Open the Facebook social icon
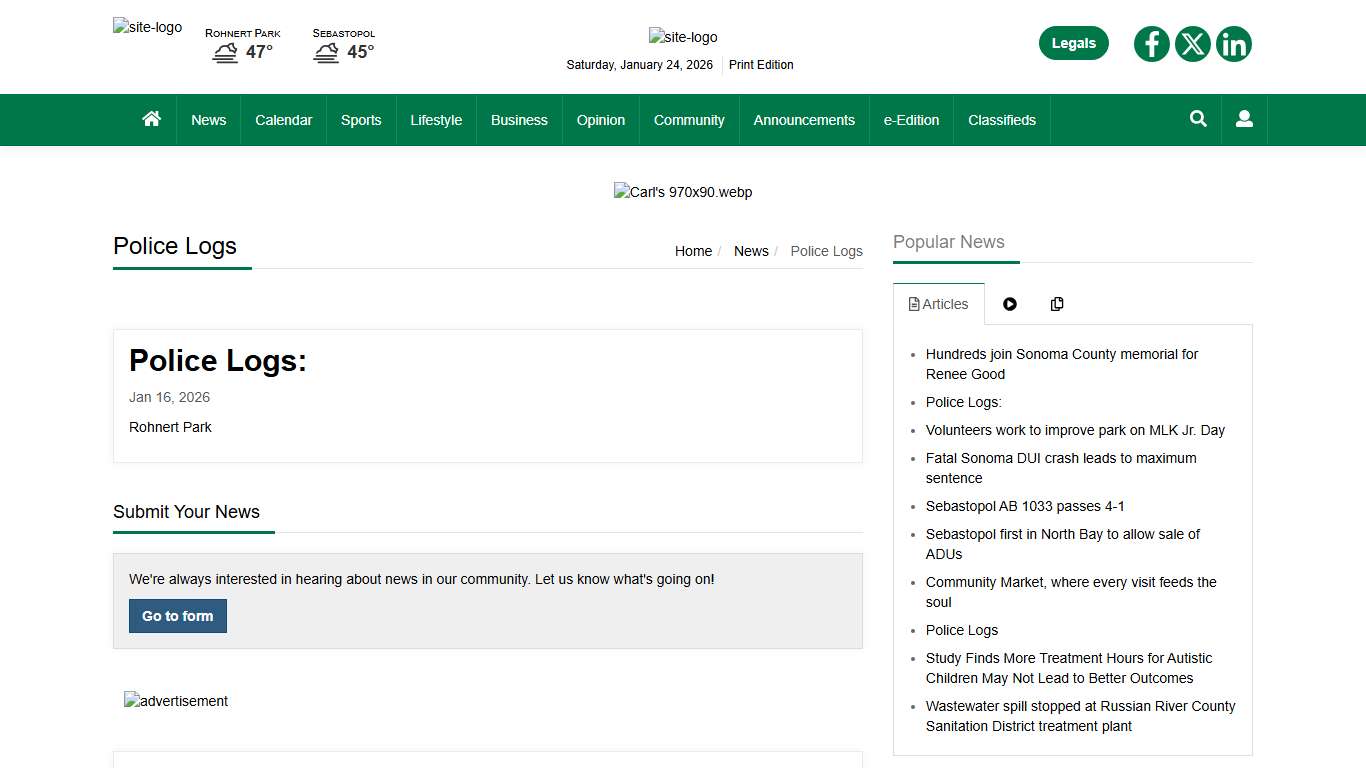The height and width of the screenshot is (768, 1366). [x=1151, y=44]
